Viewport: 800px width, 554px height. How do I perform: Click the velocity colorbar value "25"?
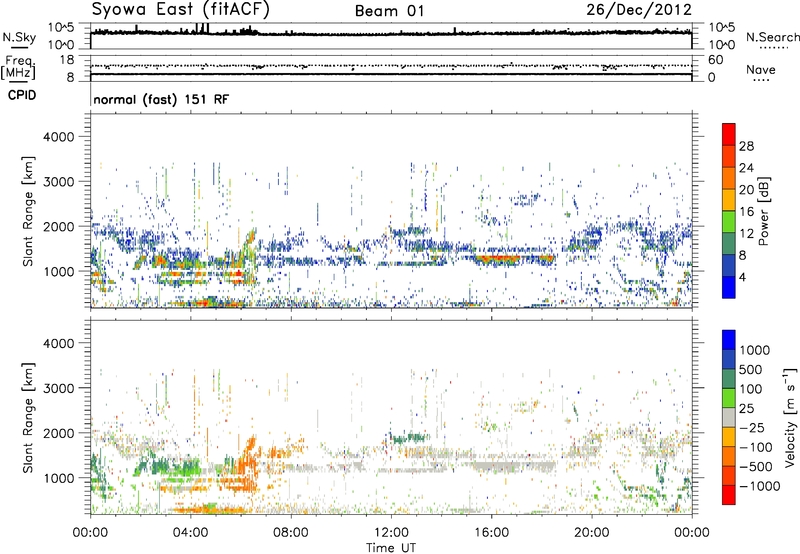point(746,409)
